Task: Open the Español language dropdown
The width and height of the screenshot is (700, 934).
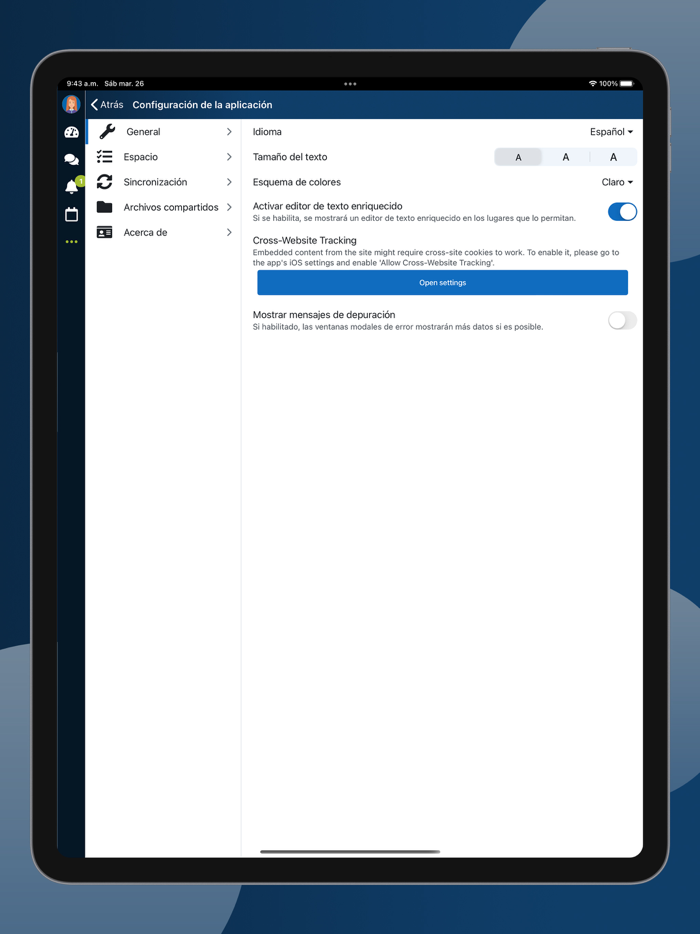Action: coord(611,132)
